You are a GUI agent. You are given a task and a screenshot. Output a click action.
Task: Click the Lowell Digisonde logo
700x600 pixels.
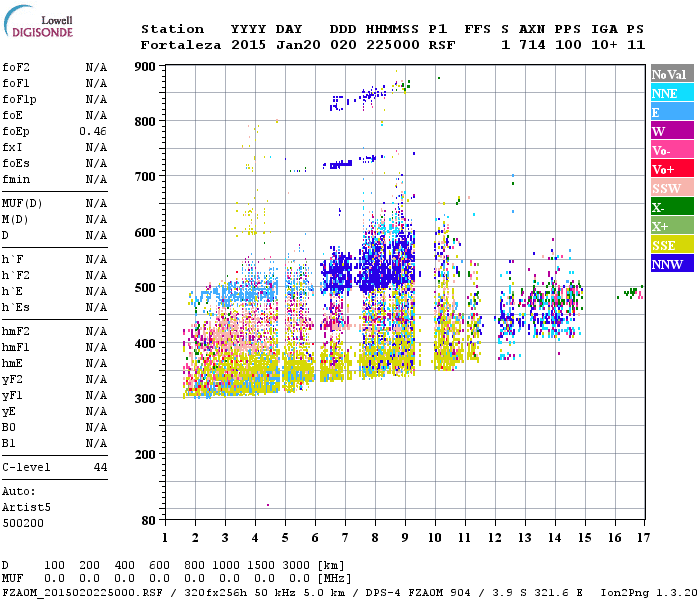[38, 22]
